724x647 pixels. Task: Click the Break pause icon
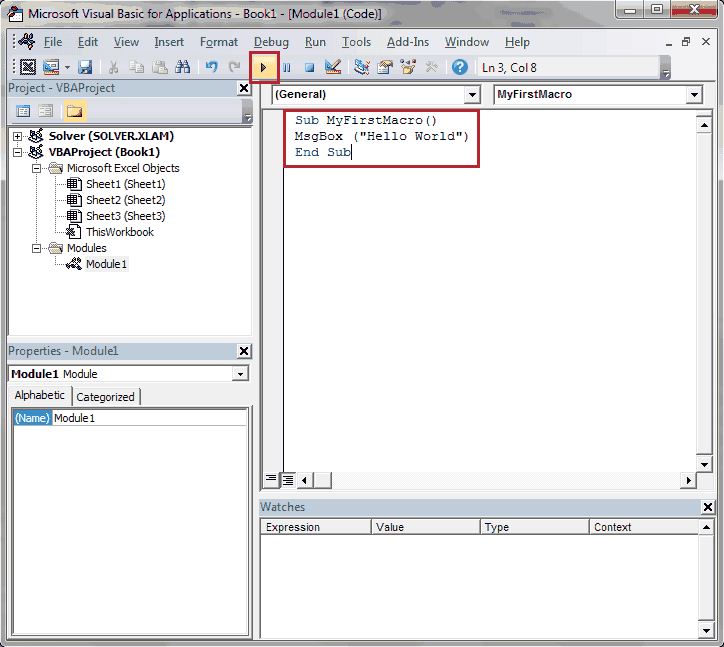287,68
